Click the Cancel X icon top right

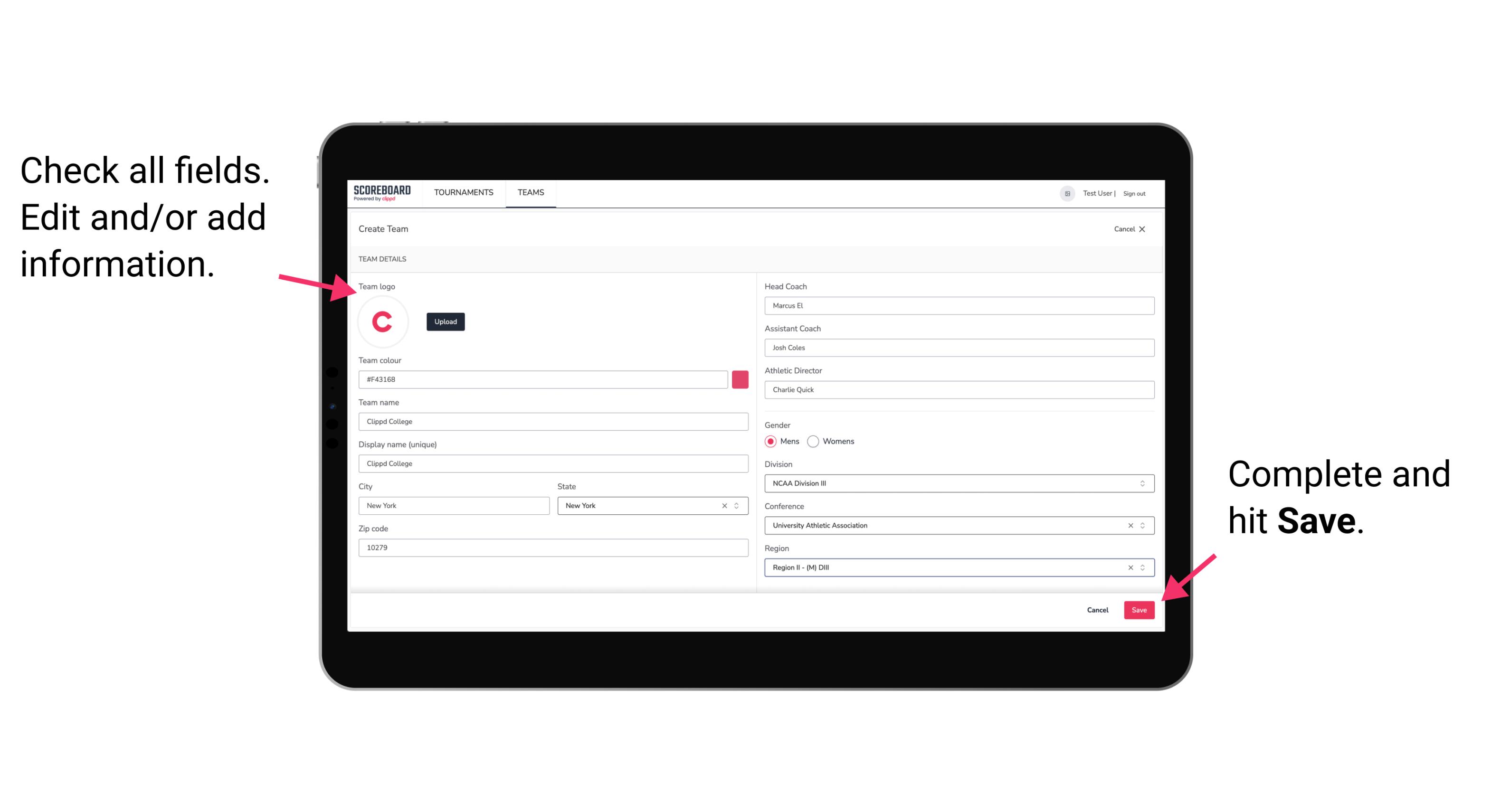click(x=1149, y=229)
